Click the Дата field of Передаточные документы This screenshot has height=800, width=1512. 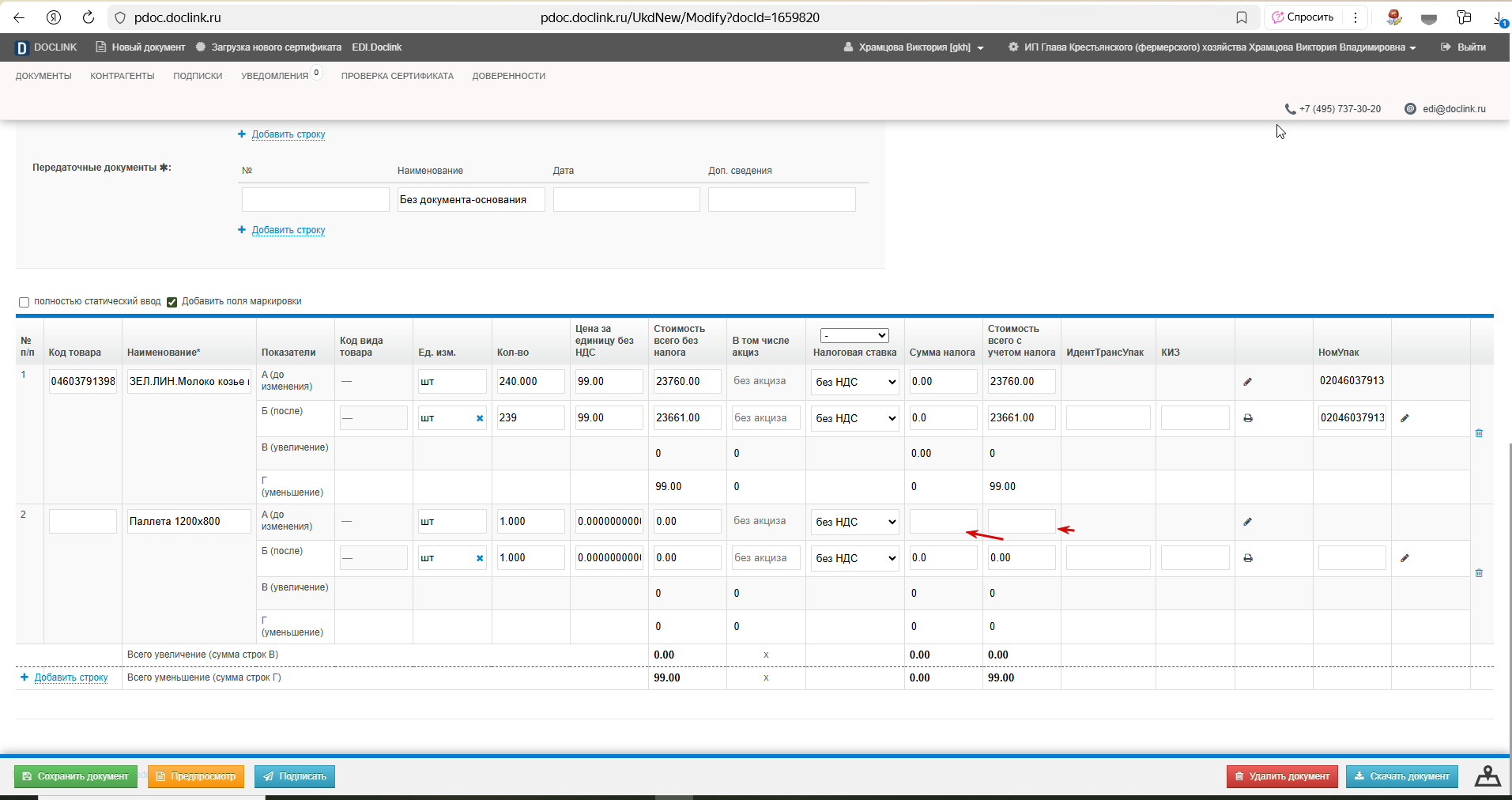627,200
